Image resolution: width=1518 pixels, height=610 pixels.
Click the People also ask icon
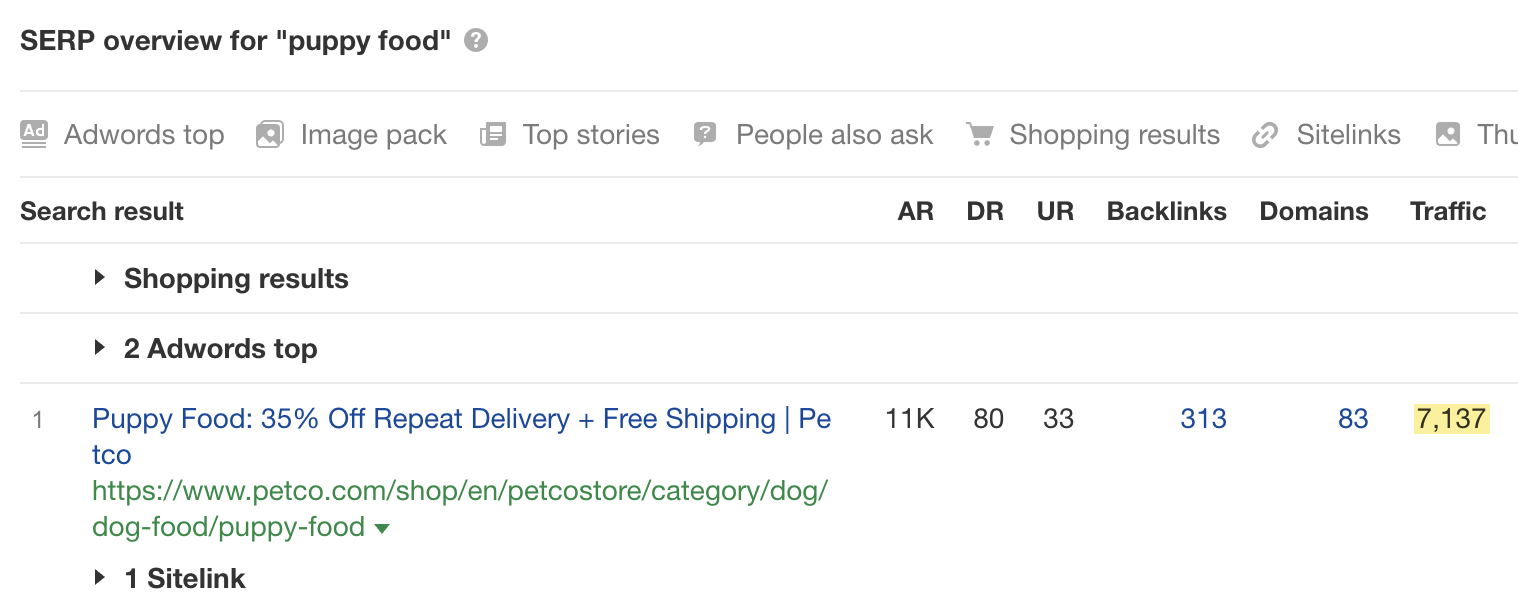point(706,134)
